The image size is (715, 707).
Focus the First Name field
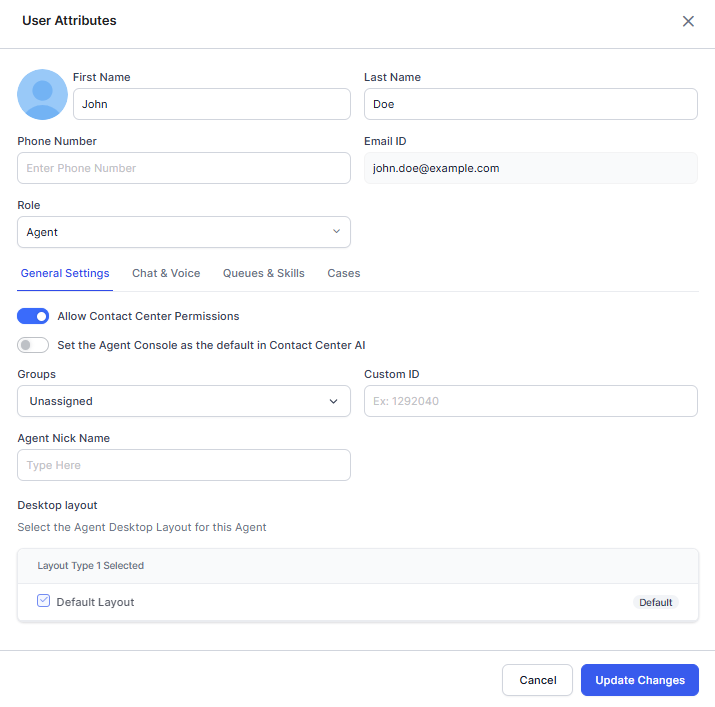[211, 104]
